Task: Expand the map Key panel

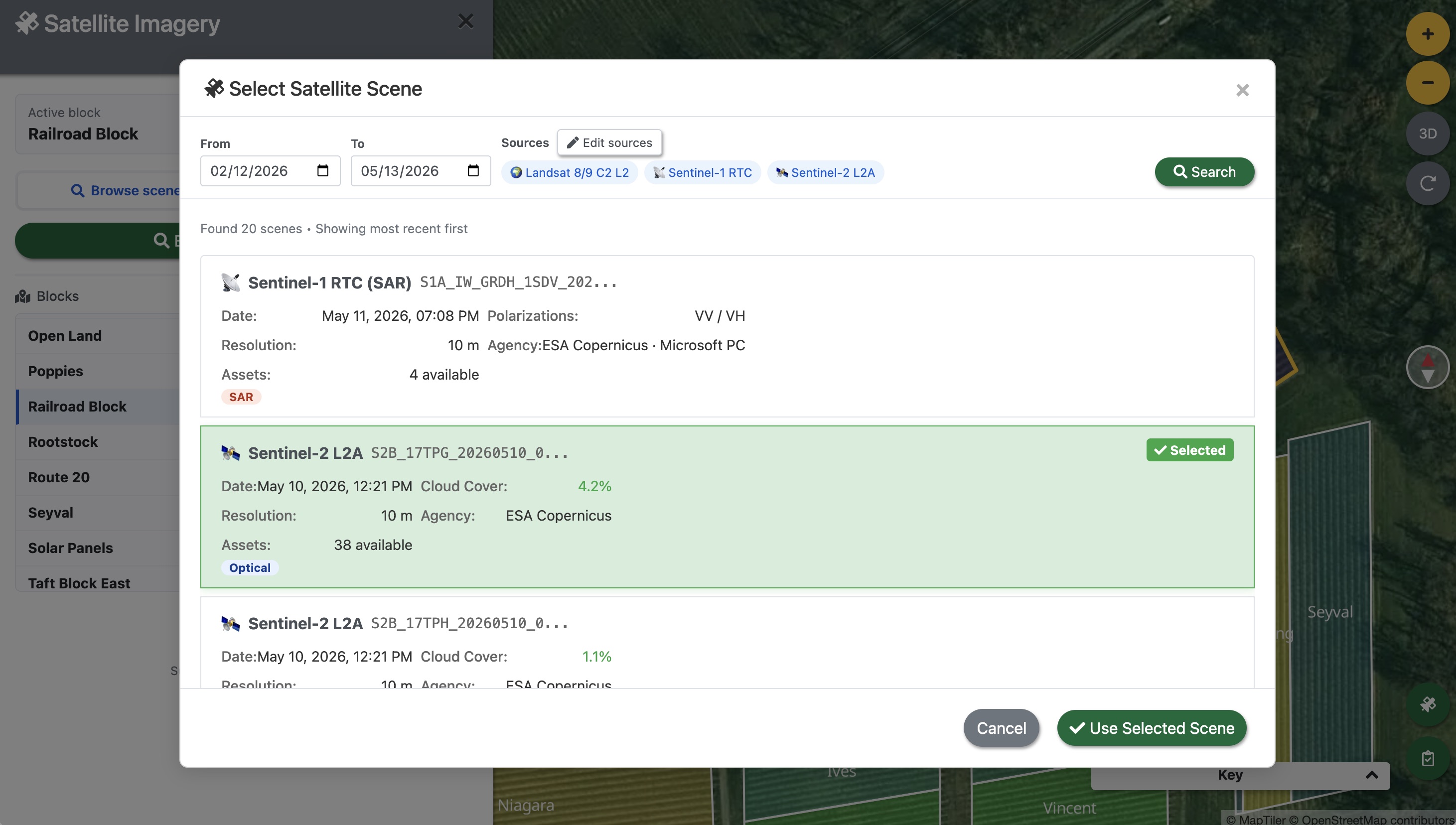Action: 1240,775
